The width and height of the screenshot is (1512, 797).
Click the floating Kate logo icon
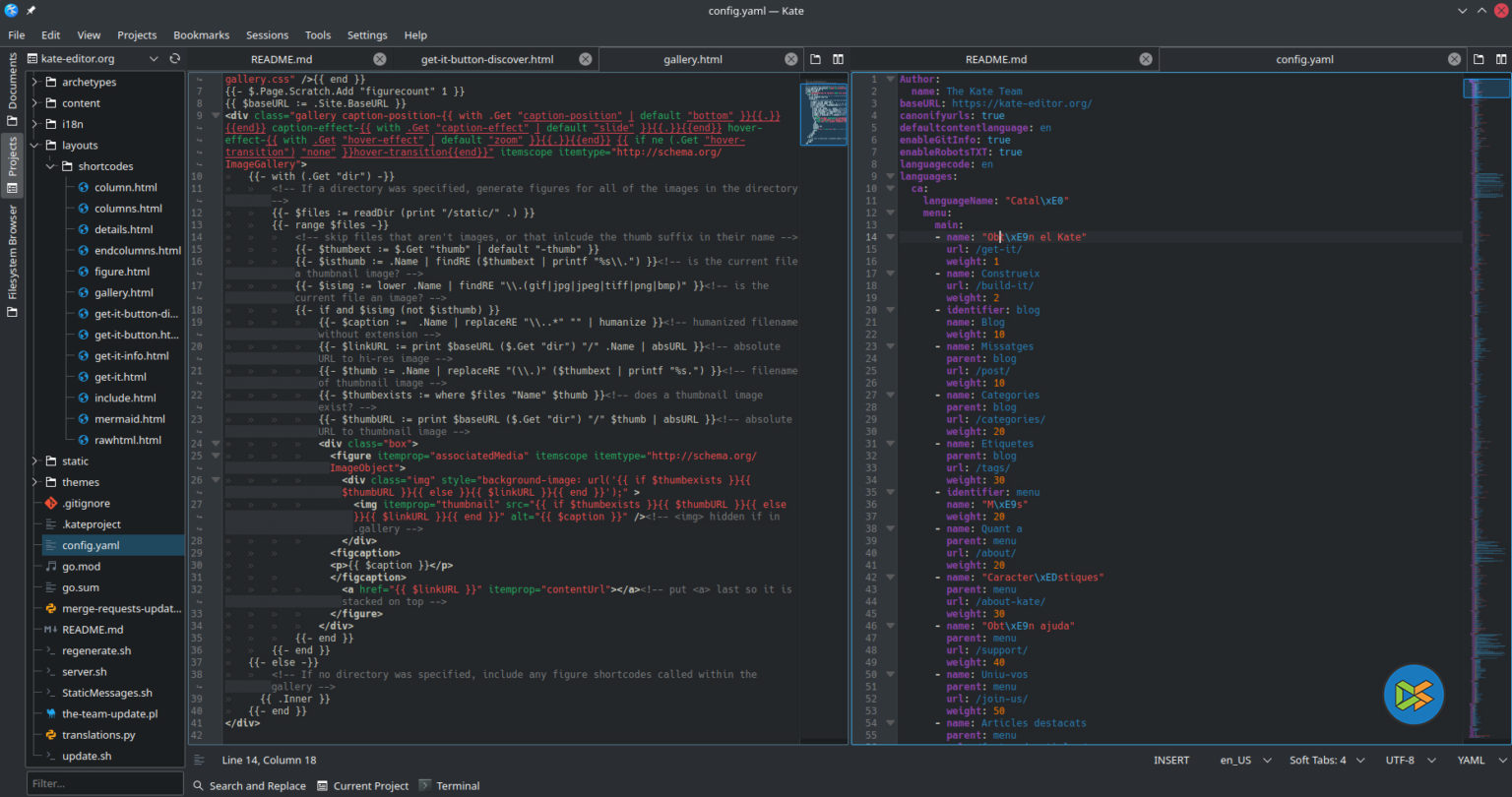point(1413,695)
